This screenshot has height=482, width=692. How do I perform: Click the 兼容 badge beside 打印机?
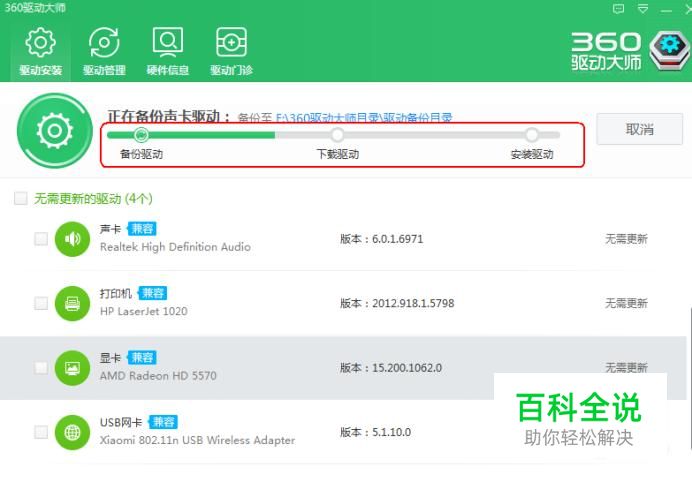pyautogui.click(x=152, y=293)
